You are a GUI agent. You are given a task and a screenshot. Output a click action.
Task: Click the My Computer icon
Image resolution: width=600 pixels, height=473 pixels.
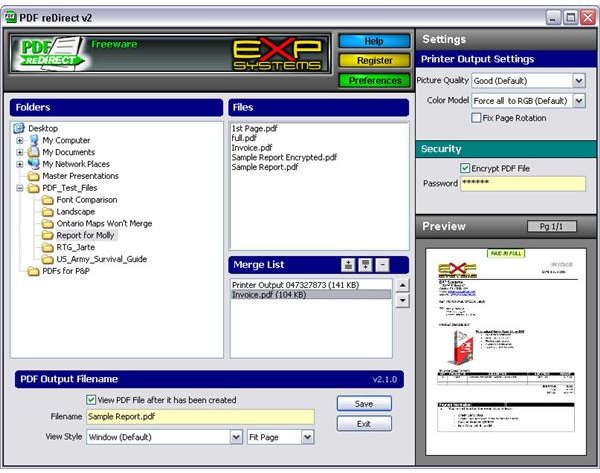[x=34, y=140]
